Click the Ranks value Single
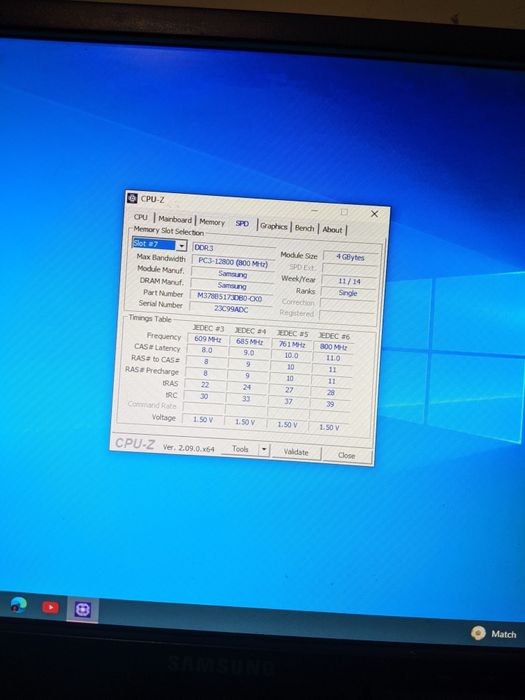Image resolution: width=525 pixels, height=700 pixels. click(348, 293)
